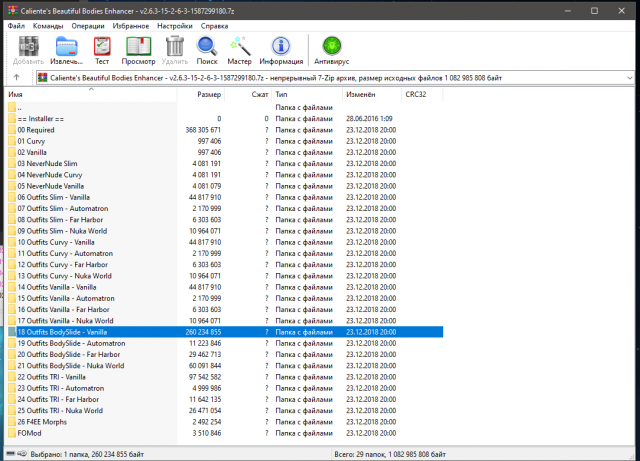Image resolution: width=640 pixels, height=461 pixels.
Task: Open the Команды menu
Action: (x=48, y=24)
